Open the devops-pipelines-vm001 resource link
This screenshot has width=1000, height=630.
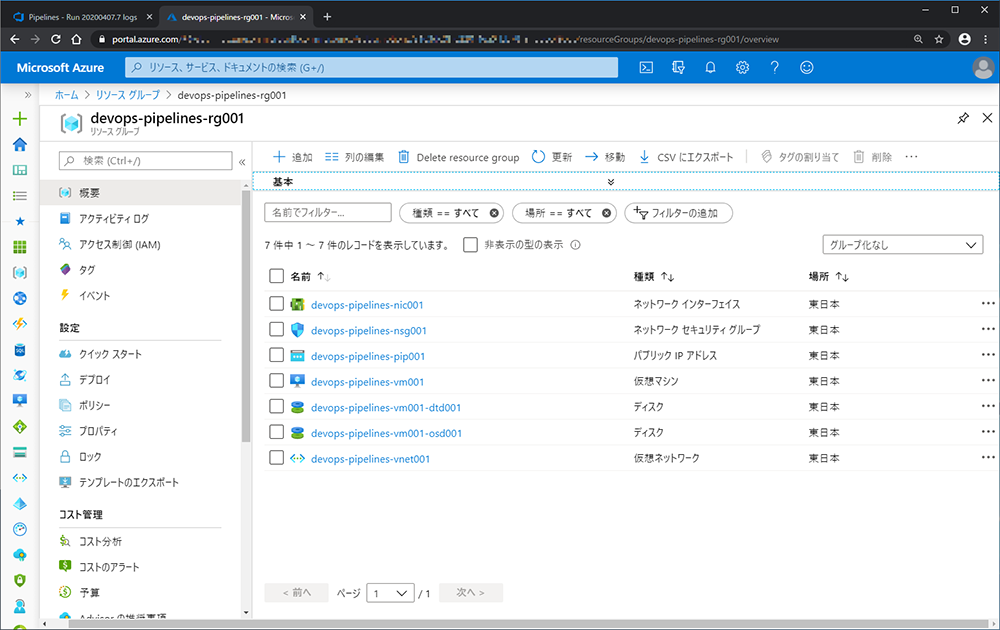coord(367,382)
